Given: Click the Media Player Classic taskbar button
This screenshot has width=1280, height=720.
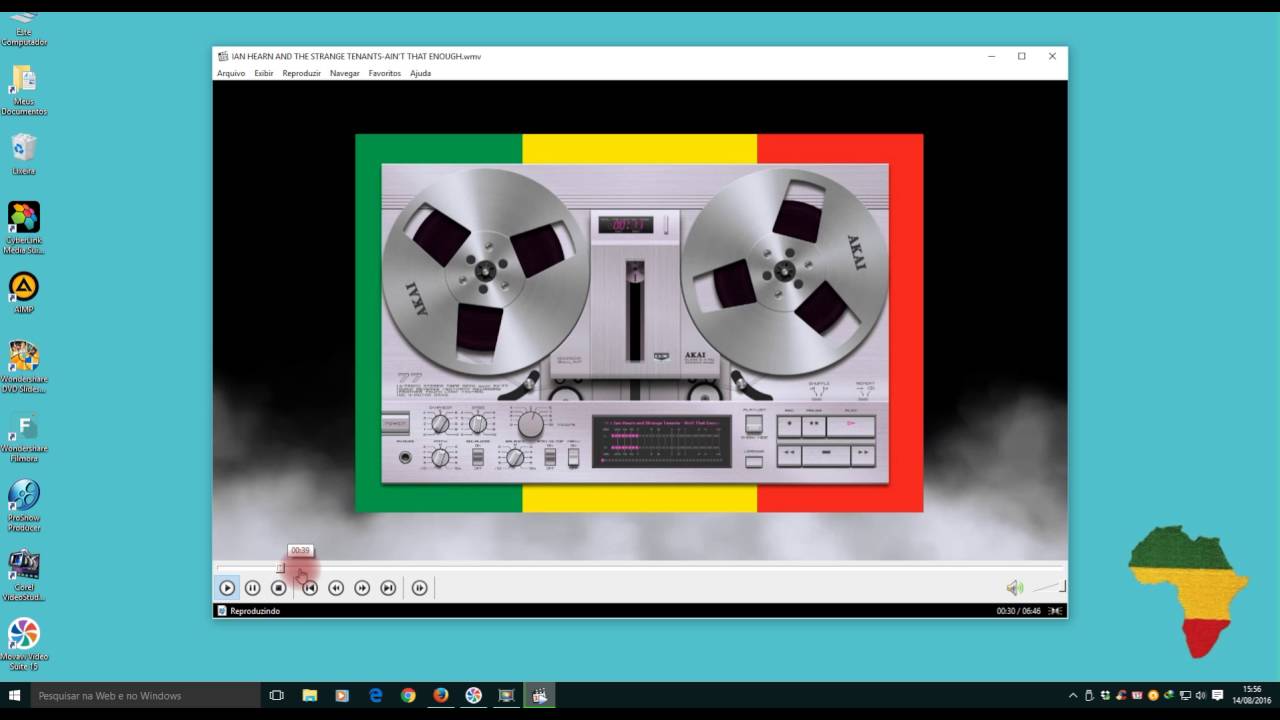Looking at the screenshot, I should pos(539,695).
